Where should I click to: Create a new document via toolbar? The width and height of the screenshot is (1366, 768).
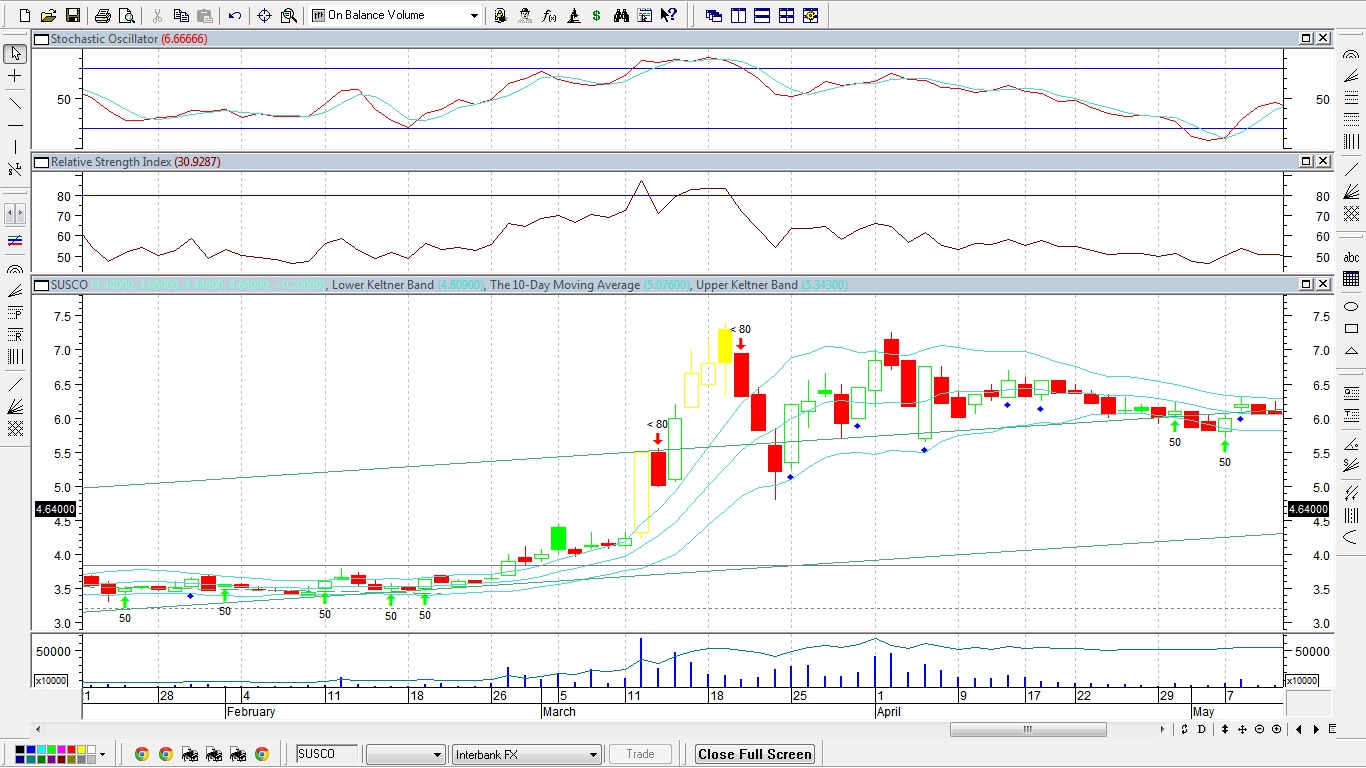pos(25,15)
